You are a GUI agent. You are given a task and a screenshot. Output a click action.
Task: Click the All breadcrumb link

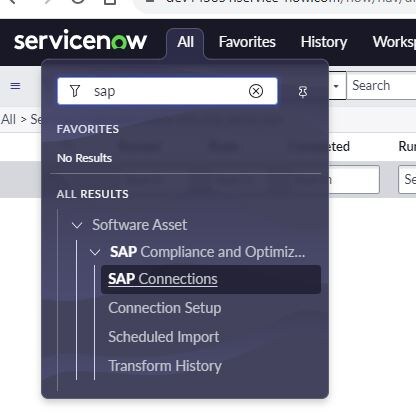click(8, 119)
